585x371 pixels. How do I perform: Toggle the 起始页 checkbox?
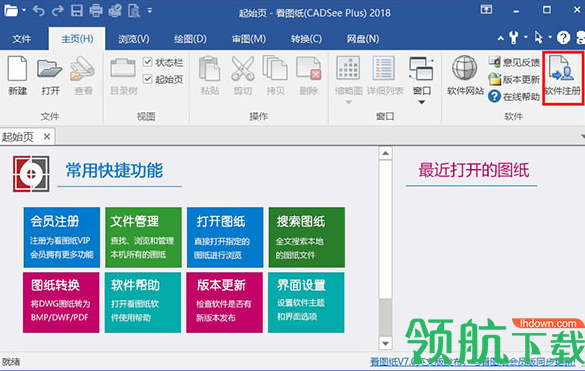pyautogui.click(x=148, y=79)
